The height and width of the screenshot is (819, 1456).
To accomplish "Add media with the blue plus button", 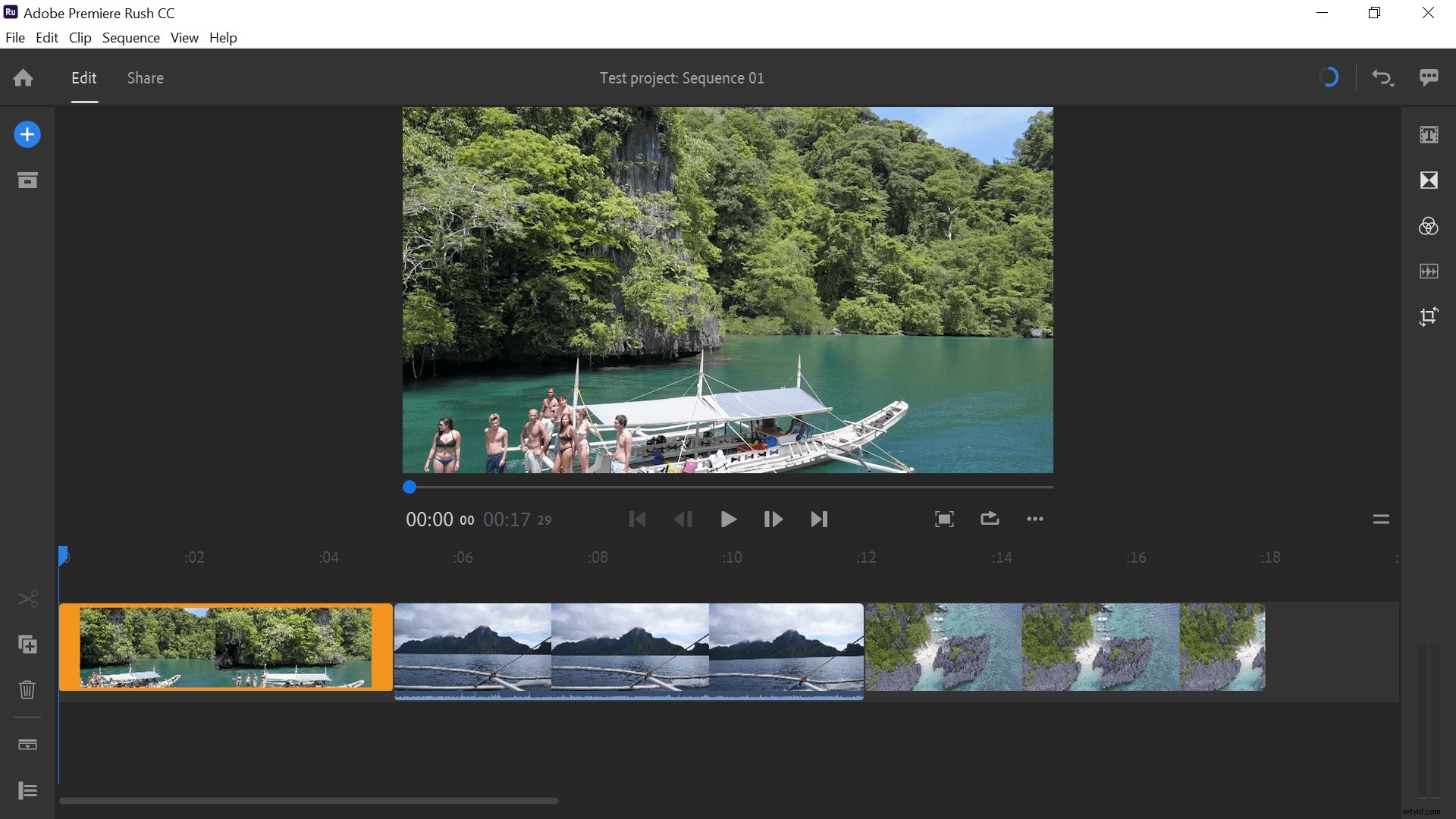I will (27, 134).
